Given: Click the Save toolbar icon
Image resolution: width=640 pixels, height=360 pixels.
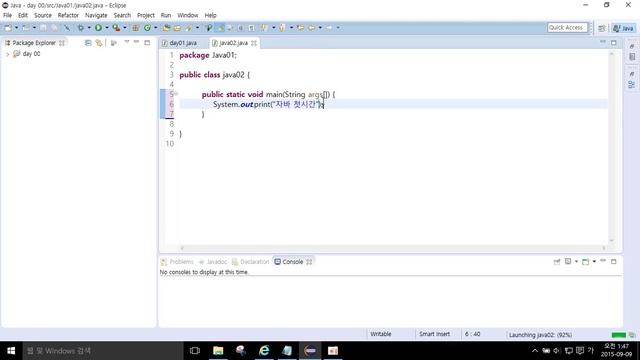Looking at the screenshot, I should pyautogui.click(x=43, y=28).
